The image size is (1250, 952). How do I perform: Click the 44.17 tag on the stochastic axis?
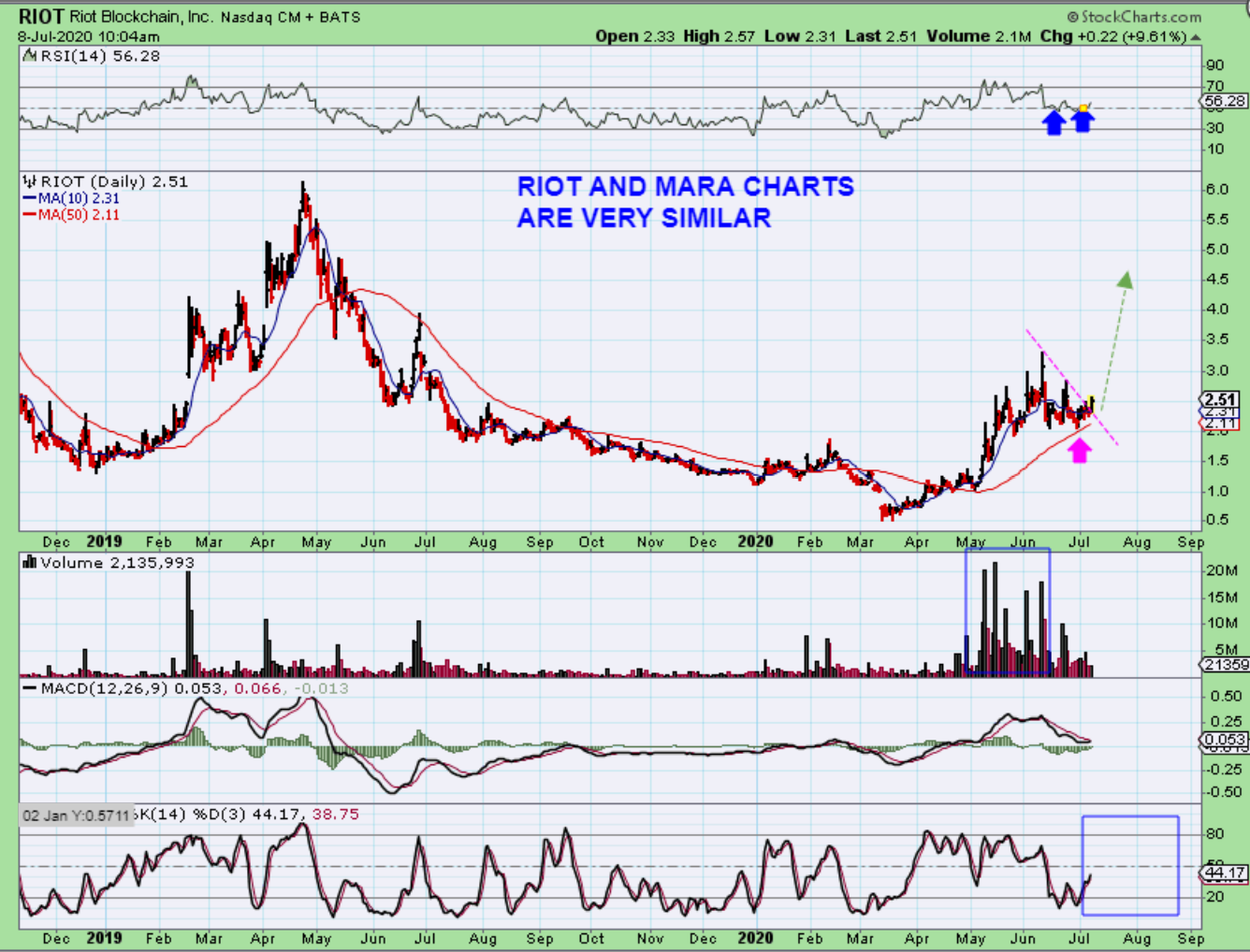1225,873
